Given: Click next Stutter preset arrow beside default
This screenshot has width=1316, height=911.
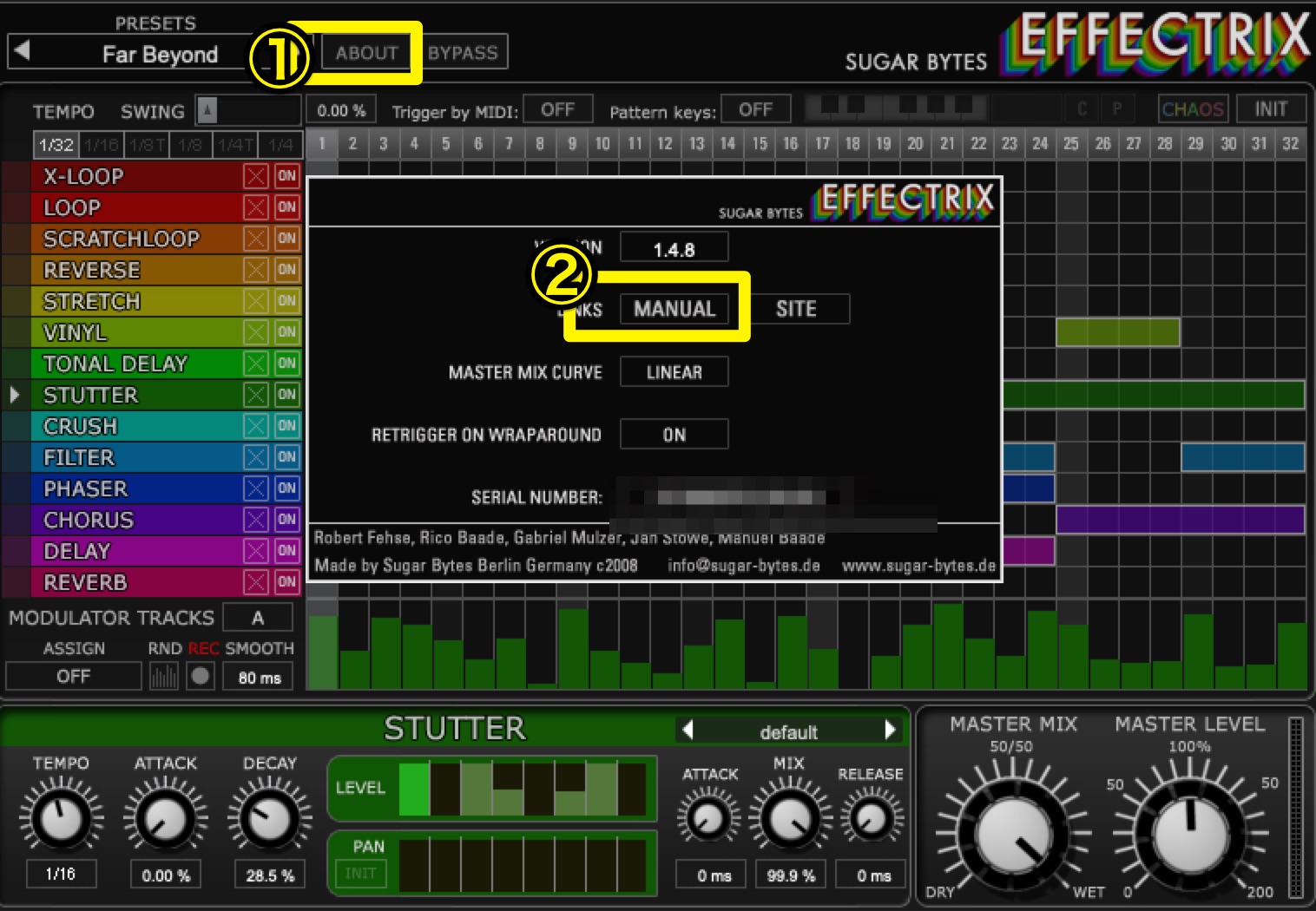Looking at the screenshot, I should click(x=890, y=731).
